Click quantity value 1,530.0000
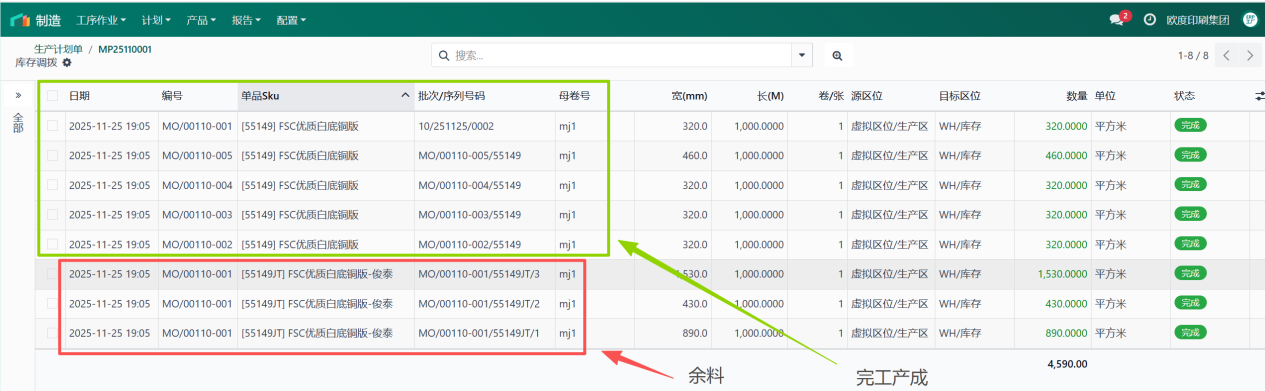1265x391 pixels. pos(1062,274)
